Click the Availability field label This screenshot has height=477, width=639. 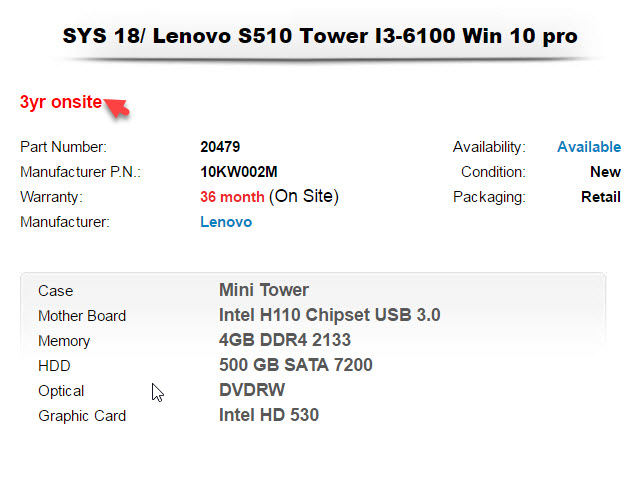[x=488, y=147]
